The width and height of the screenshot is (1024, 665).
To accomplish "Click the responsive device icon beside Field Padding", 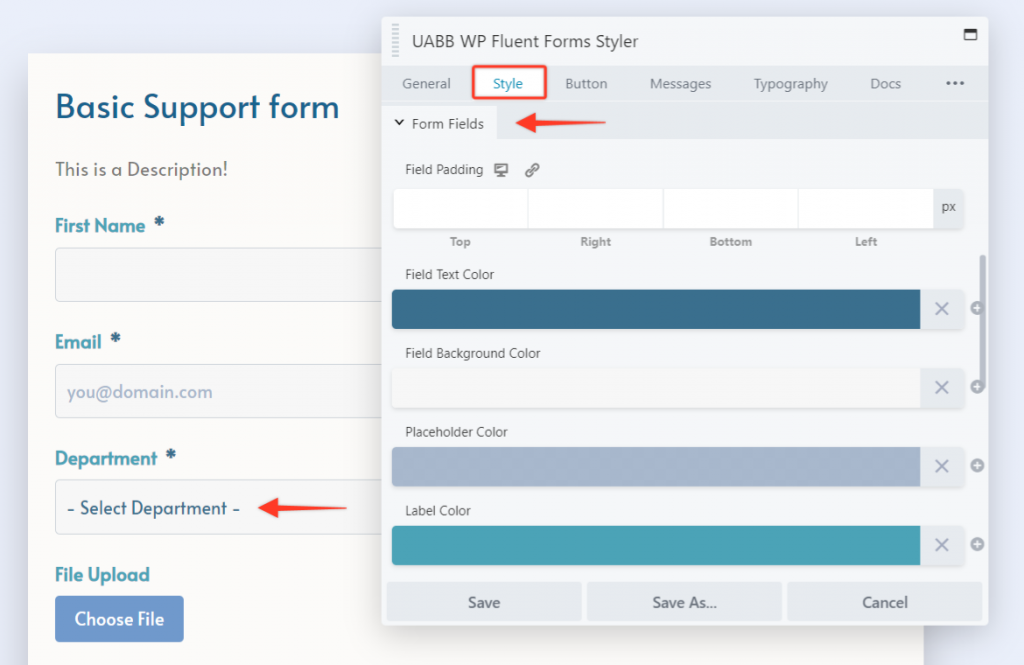I will [501, 169].
